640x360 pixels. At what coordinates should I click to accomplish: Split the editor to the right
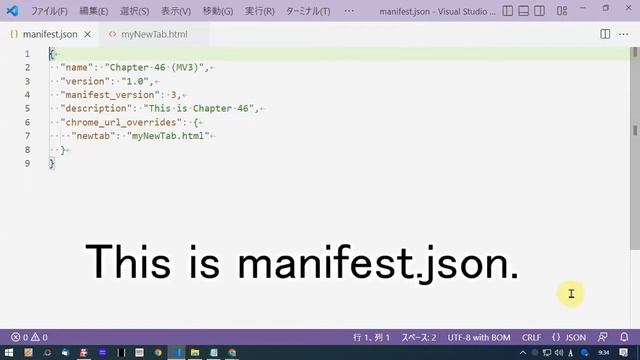(605, 34)
